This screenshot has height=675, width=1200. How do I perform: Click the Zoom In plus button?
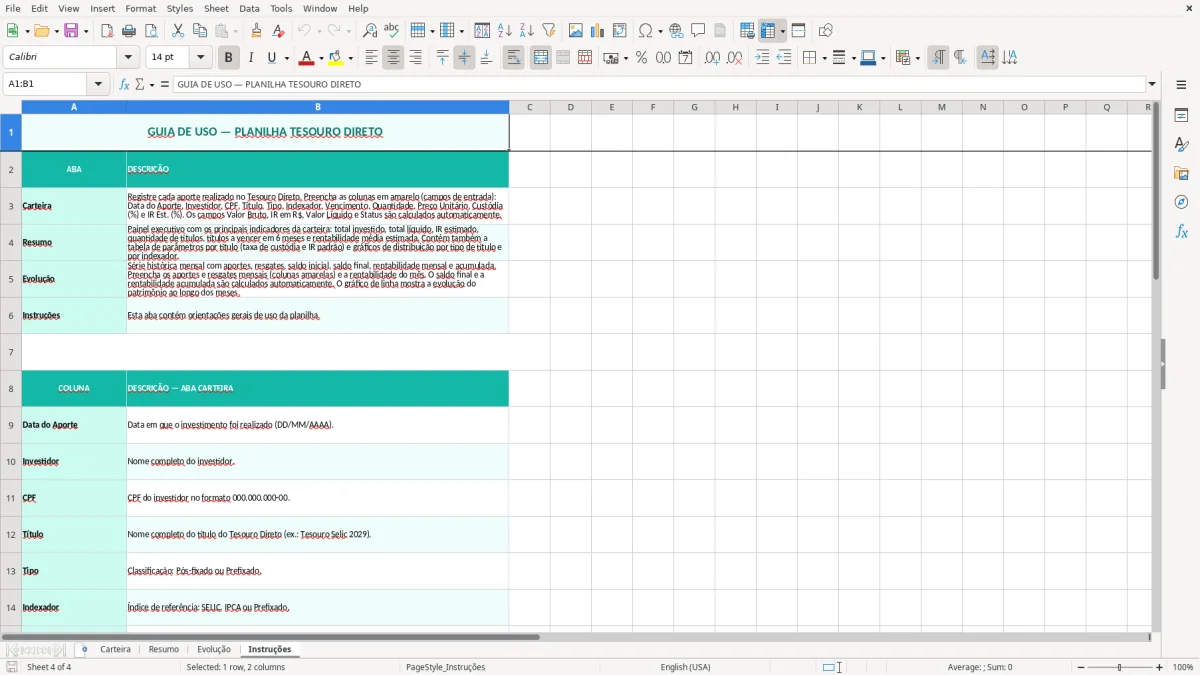click(1160, 667)
